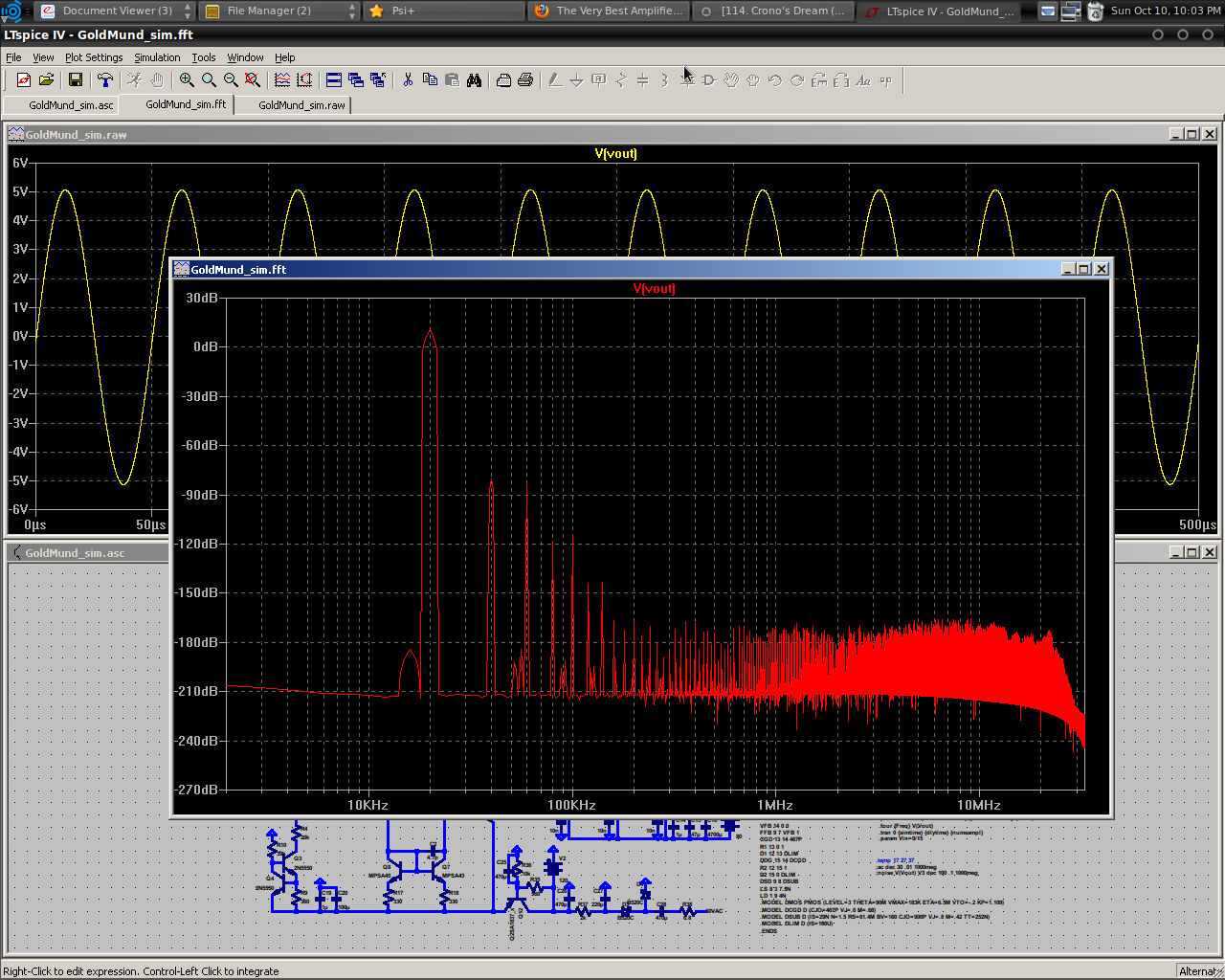Click the Draw Wire pencil icon
1225x980 pixels.
[555, 80]
